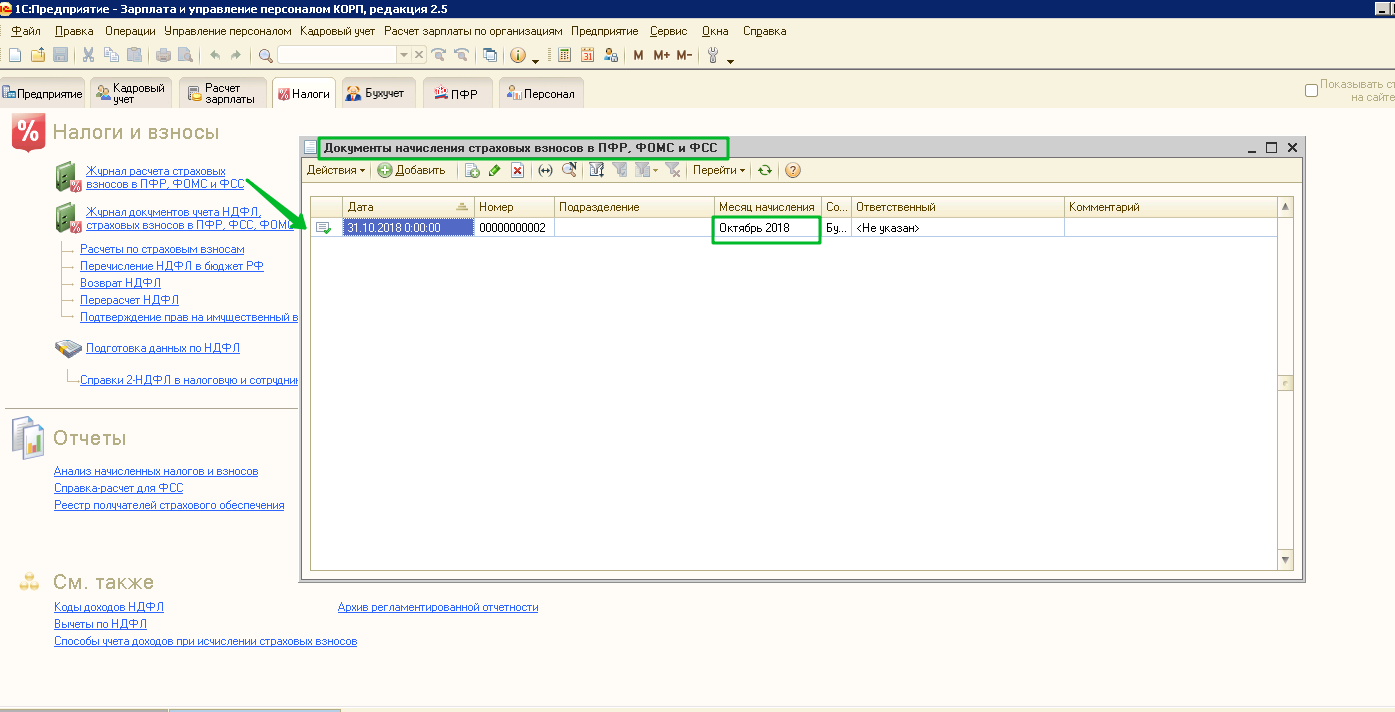Click the Cut scissors icon
The height and width of the screenshot is (712, 1395).
88,55
